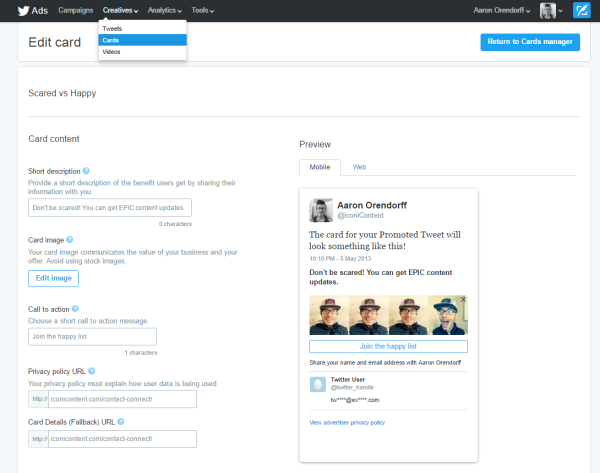The image size is (600, 473).
Task: Click the 10:10 PM - 5 May 2013 timestamp
Action: (x=340, y=259)
